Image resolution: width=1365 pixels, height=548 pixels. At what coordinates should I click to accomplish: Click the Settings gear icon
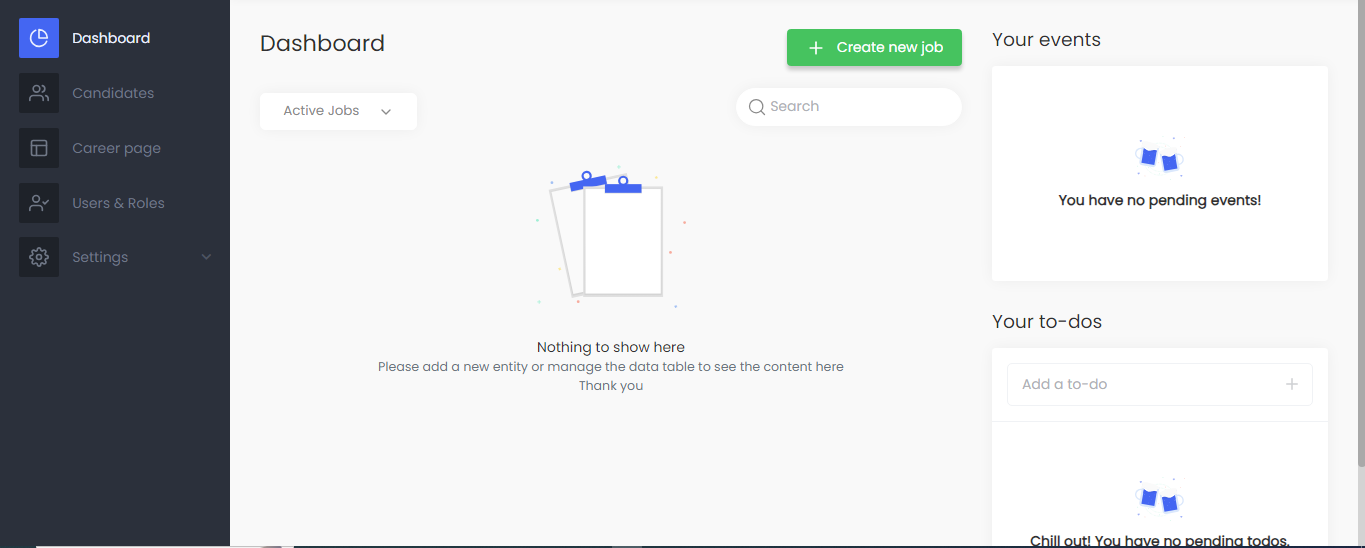coord(39,257)
